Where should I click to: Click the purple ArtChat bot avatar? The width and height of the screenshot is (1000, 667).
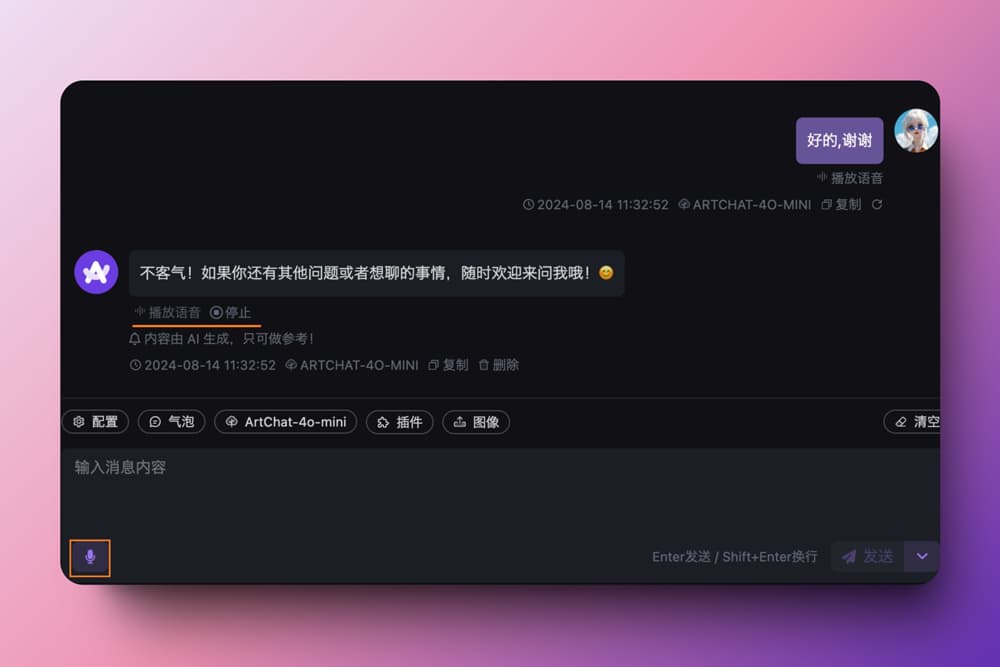point(96,272)
